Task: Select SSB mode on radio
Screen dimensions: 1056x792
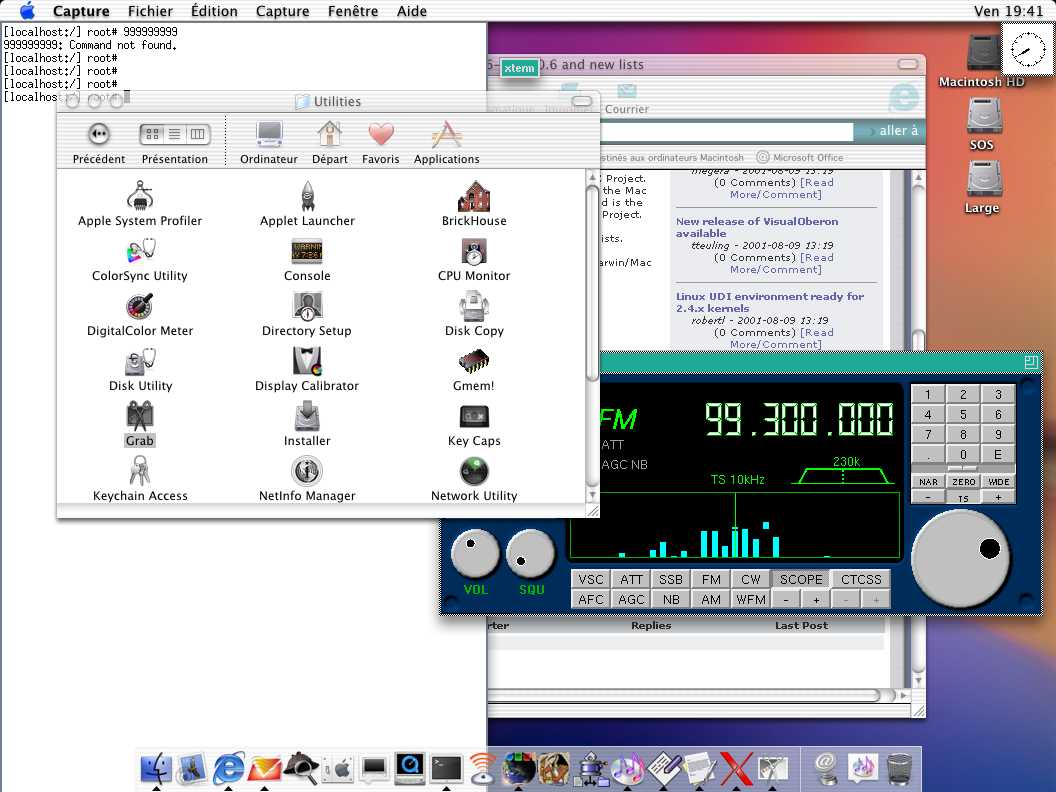Action: (x=671, y=579)
